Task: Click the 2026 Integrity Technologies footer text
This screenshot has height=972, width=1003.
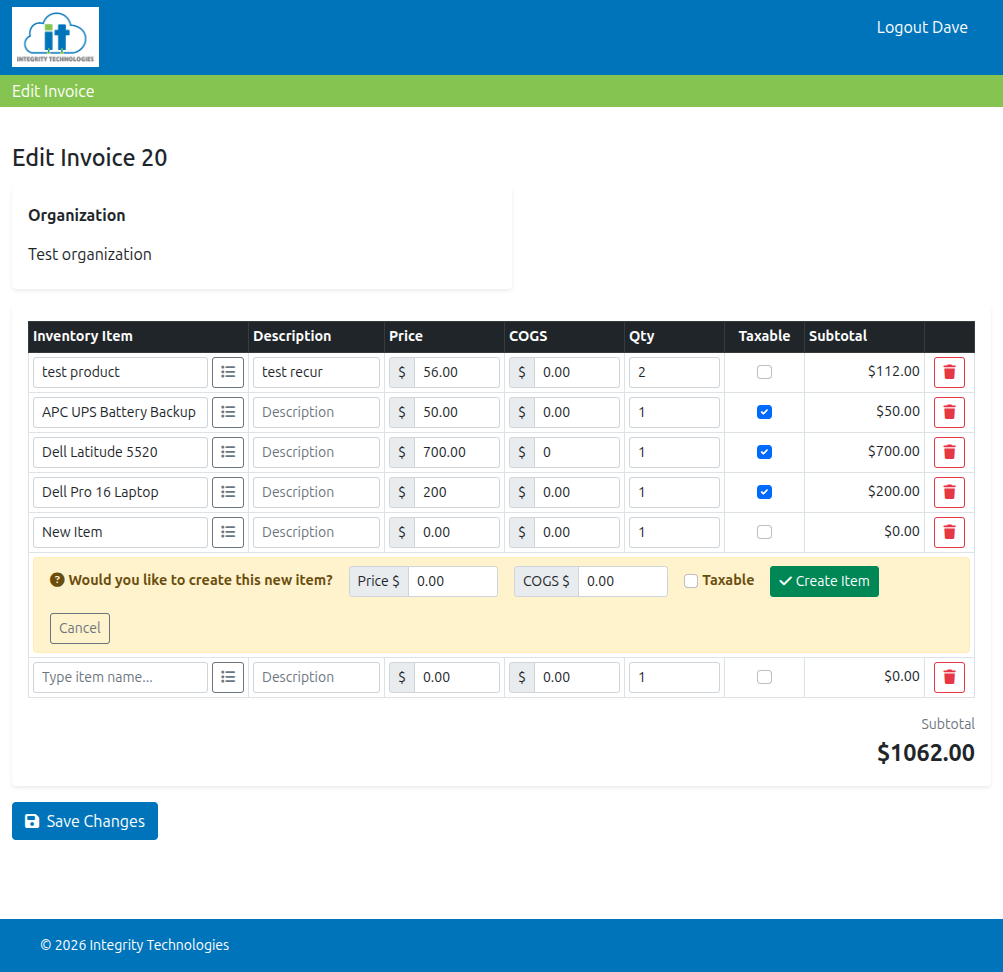Action: click(x=135, y=945)
